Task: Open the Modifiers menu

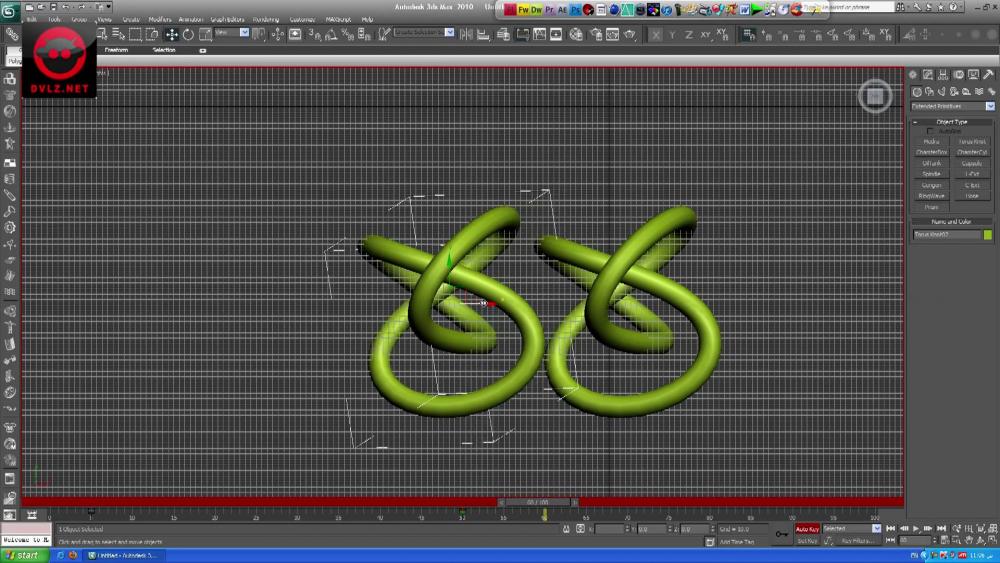Action: [x=160, y=19]
